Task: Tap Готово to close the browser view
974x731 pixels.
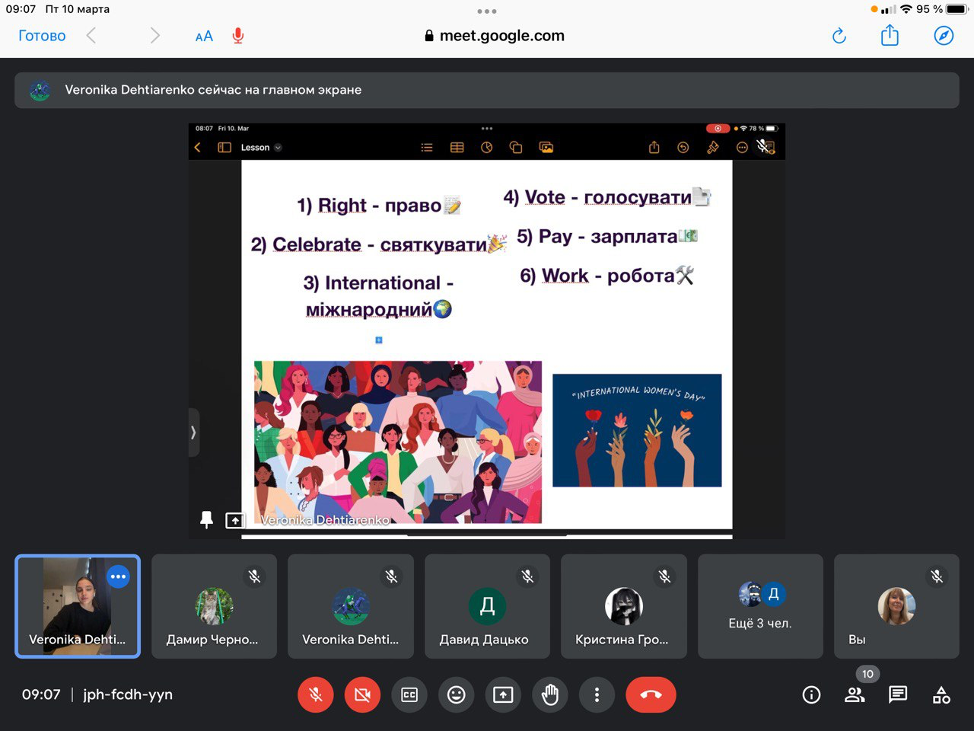Action: pos(42,36)
